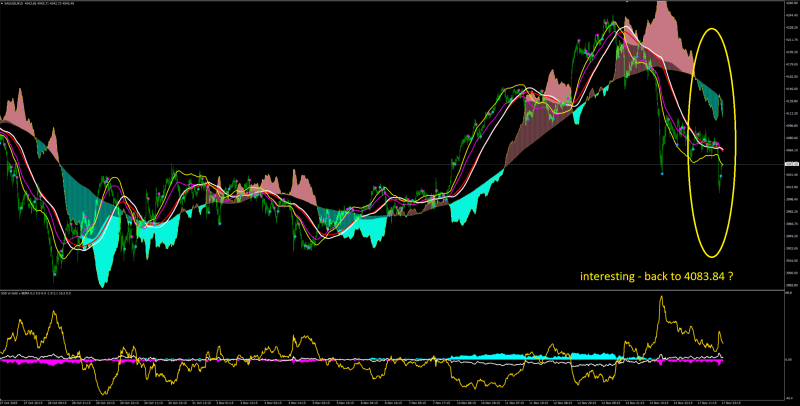Click the highlighted current price tag on the price scale

[x=791, y=164]
